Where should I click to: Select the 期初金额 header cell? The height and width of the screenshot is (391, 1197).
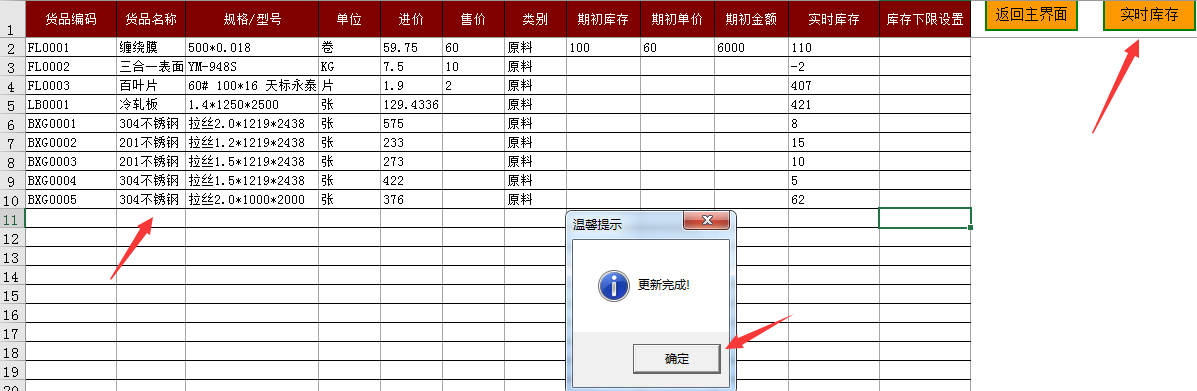(751, 19)
